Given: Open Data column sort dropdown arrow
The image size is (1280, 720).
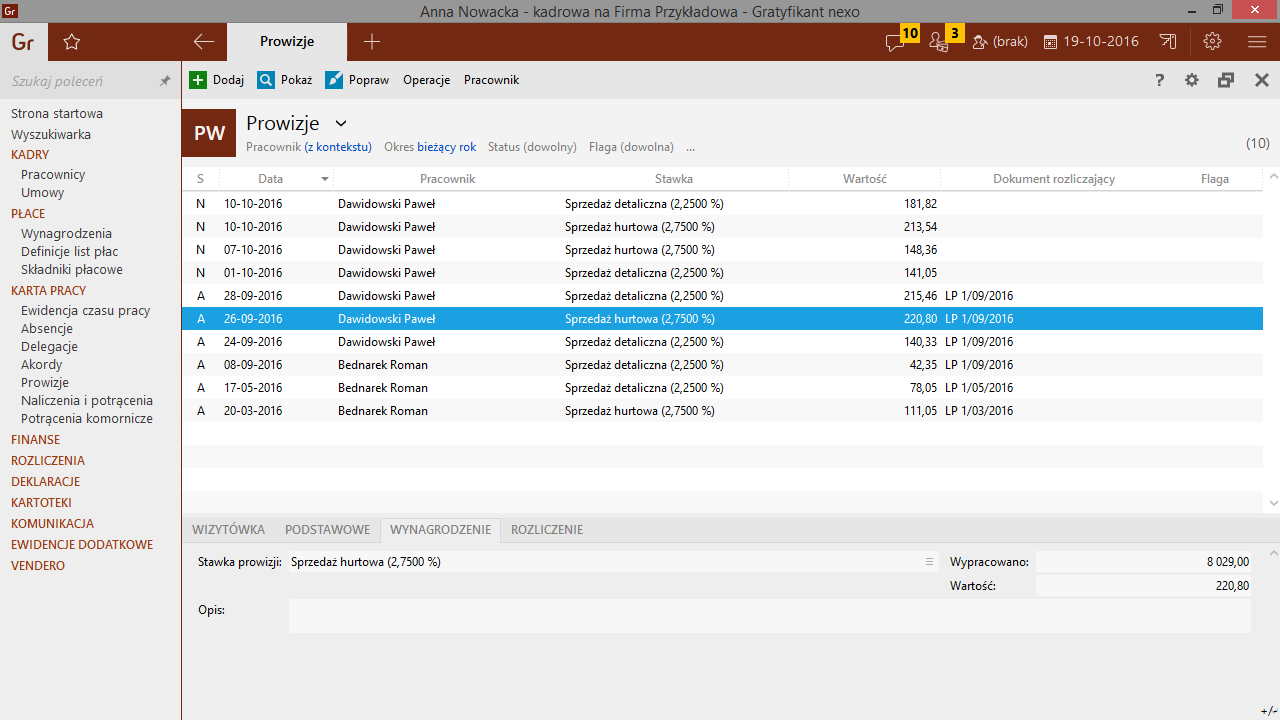Looking at the screenshot, I should tap(325, 179).
